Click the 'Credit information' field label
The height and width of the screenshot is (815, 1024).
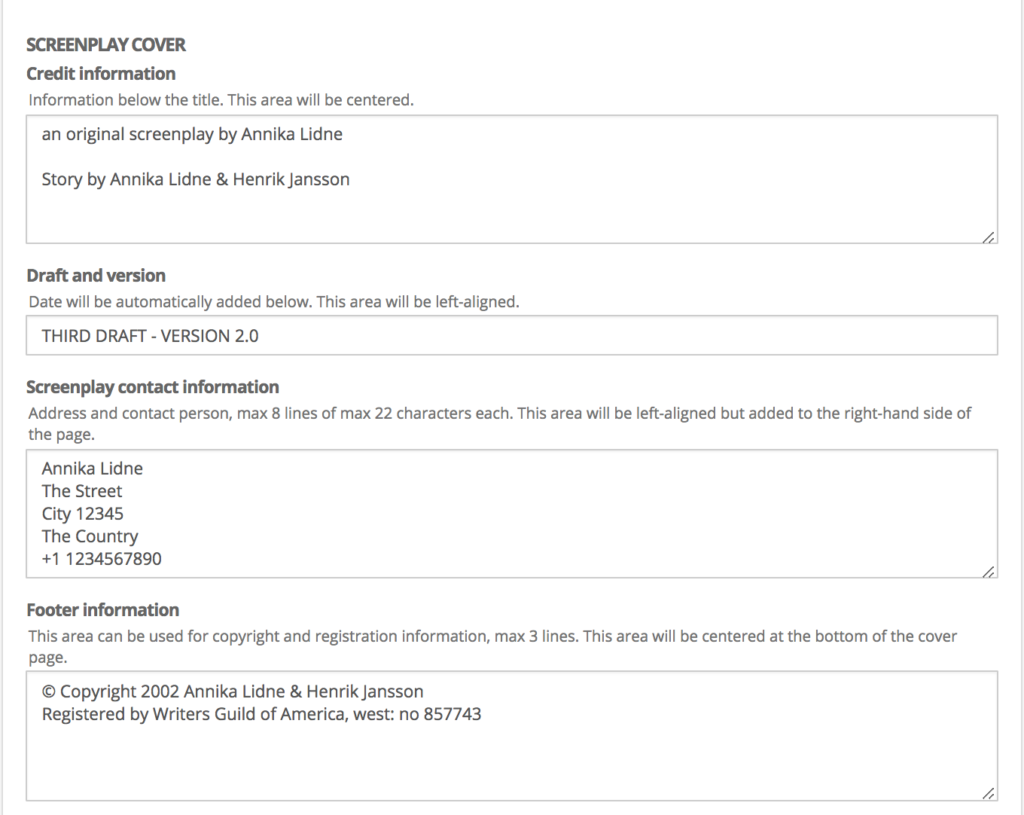click(101, 74)
